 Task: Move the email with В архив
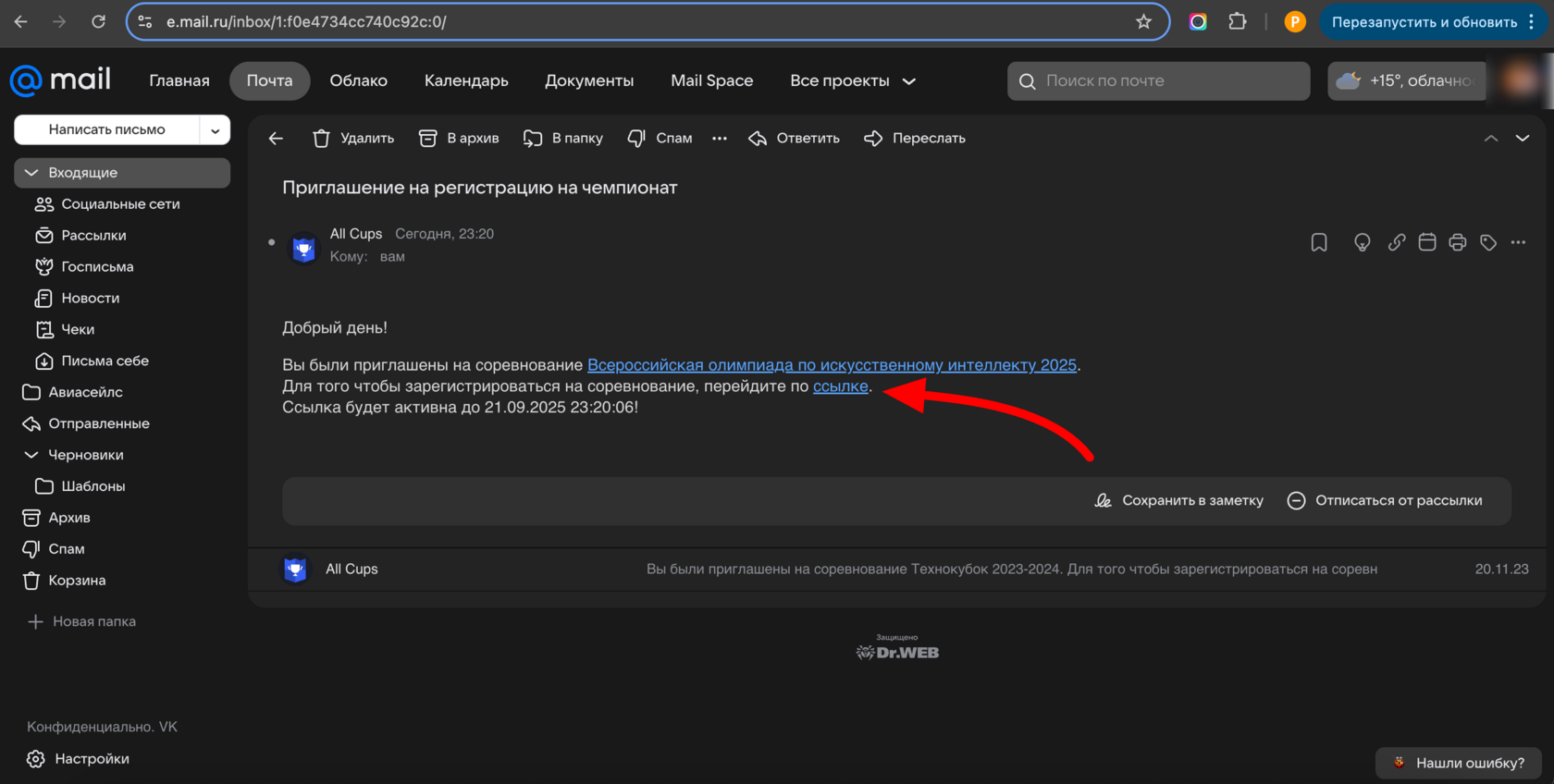tap(459, 138)
